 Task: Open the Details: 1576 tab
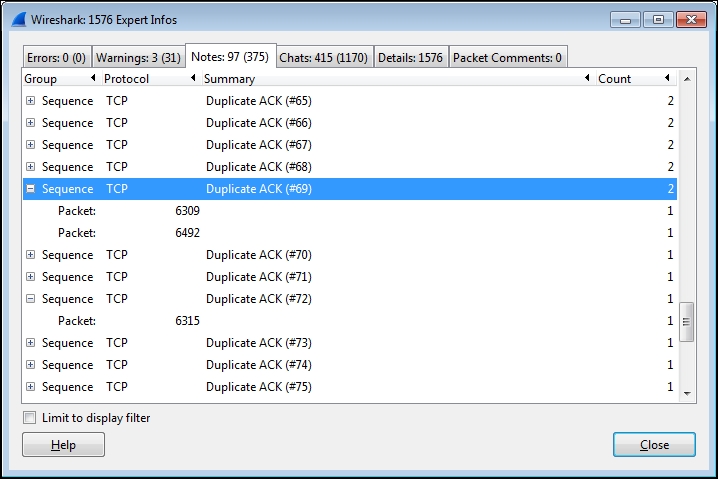pyautogui.click(x=411, y=58)
